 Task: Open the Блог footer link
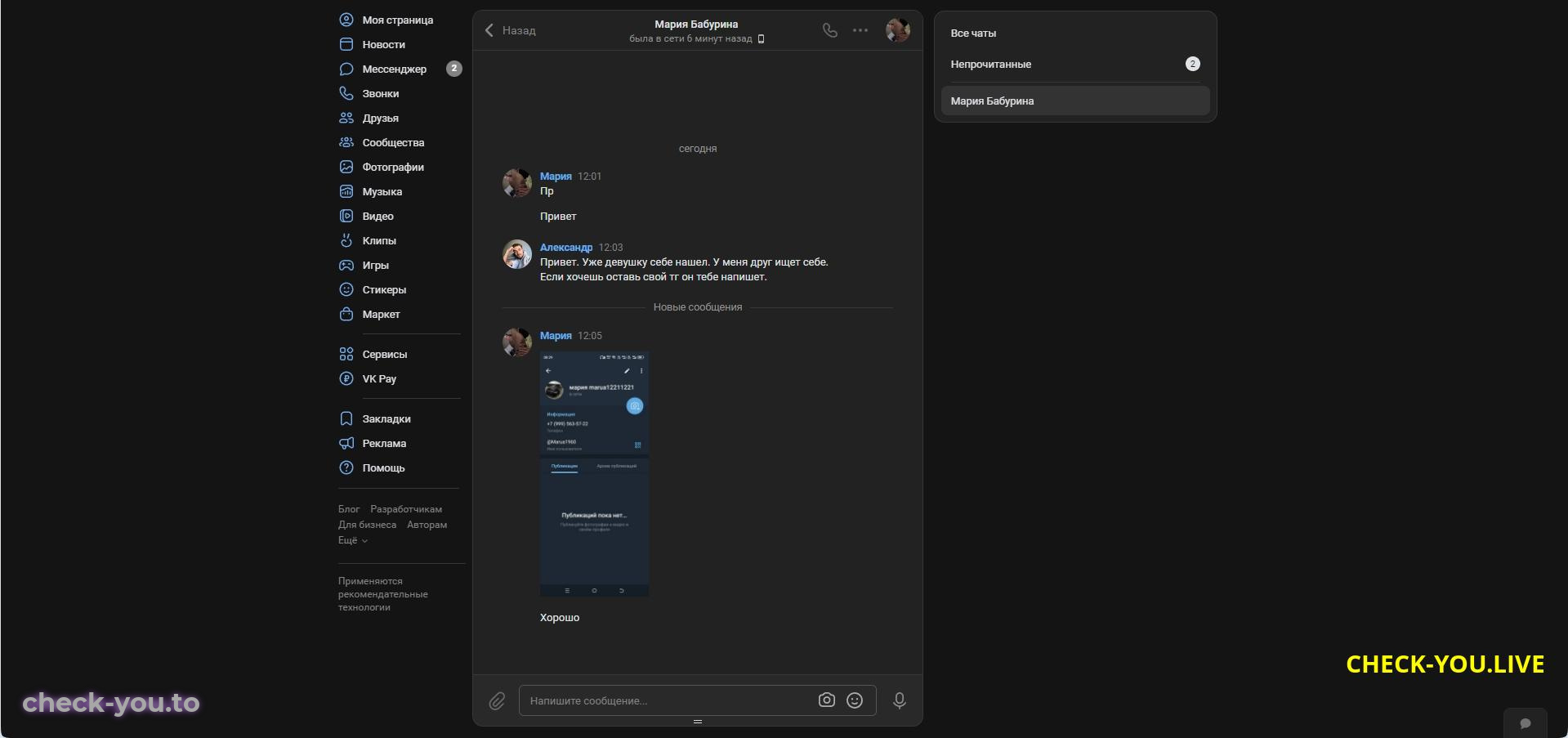tap(349, 509)
